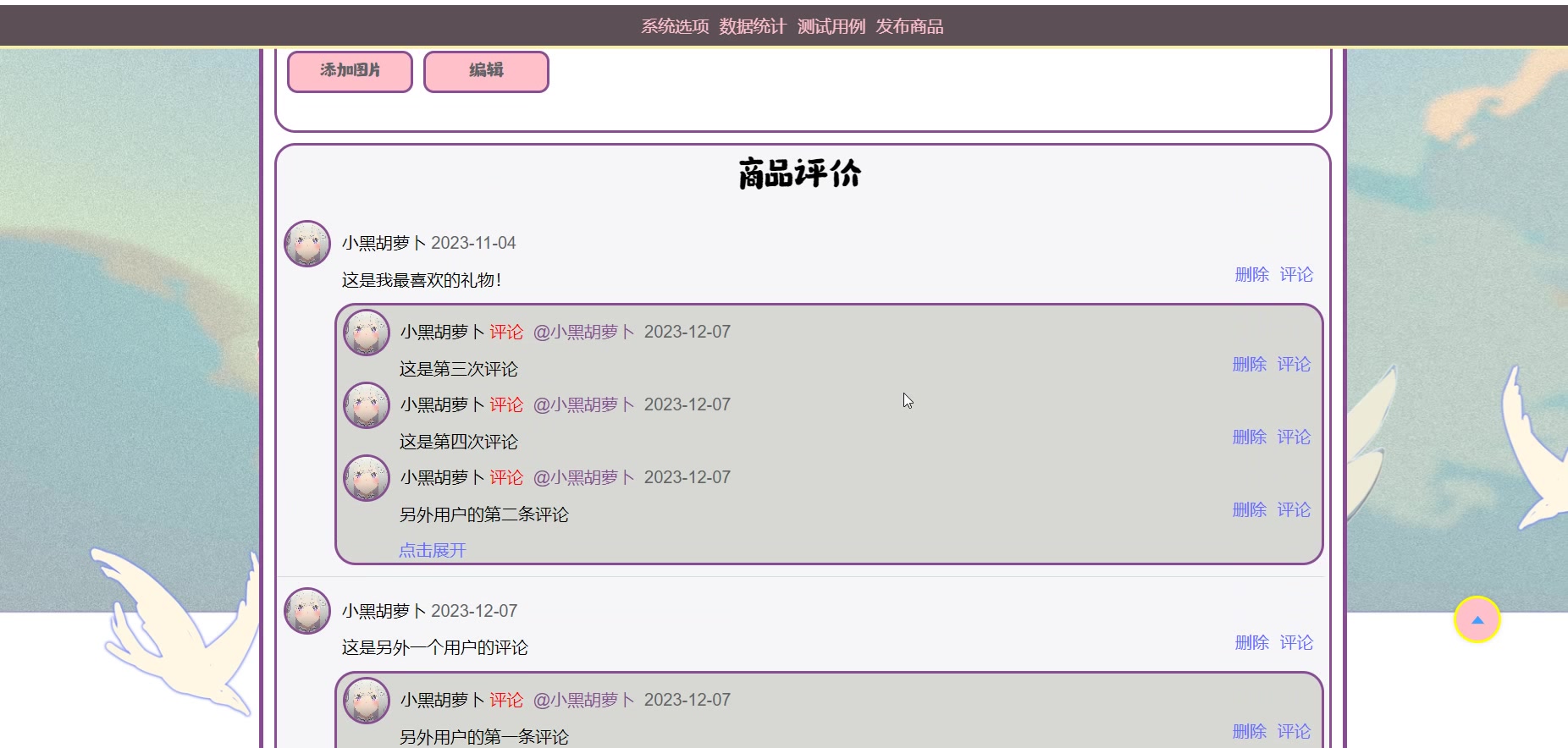Select 发布商品 in the navigation bar
This screenshot has width=1568, height=748.
coord(909,26)
